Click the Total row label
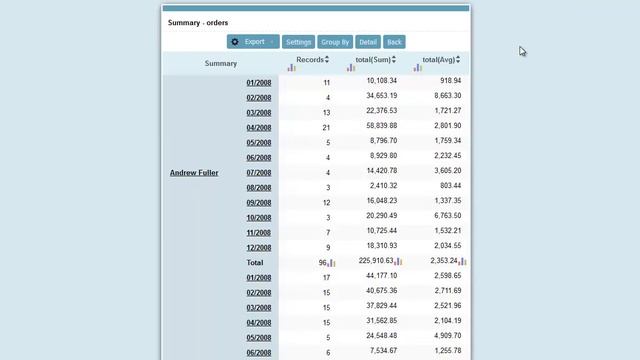This screenshot has height=360, width=640. (255, 263)
